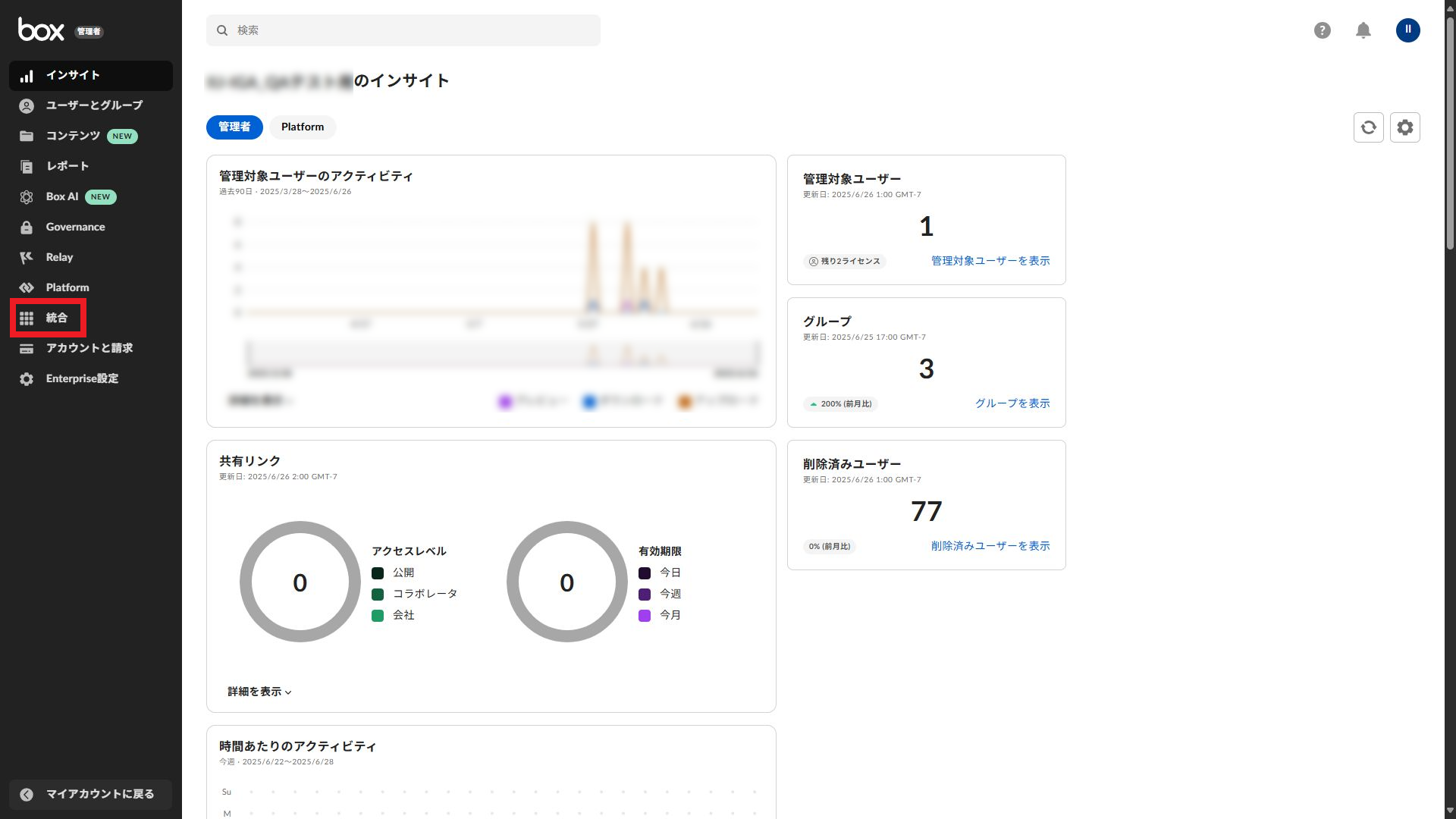
Task: Click the Content folder icon
Action: (27, 136)
